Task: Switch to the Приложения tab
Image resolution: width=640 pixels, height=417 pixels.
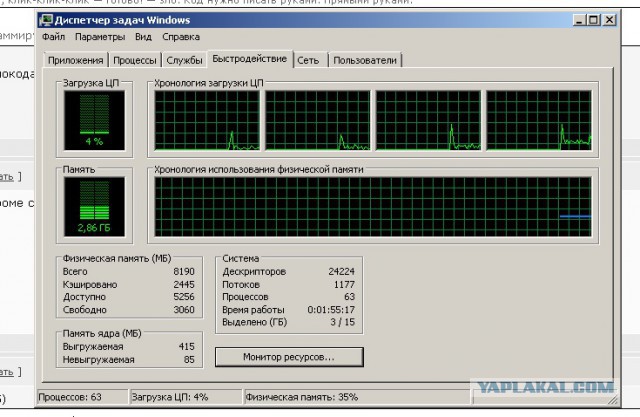Action: (76, 60)
